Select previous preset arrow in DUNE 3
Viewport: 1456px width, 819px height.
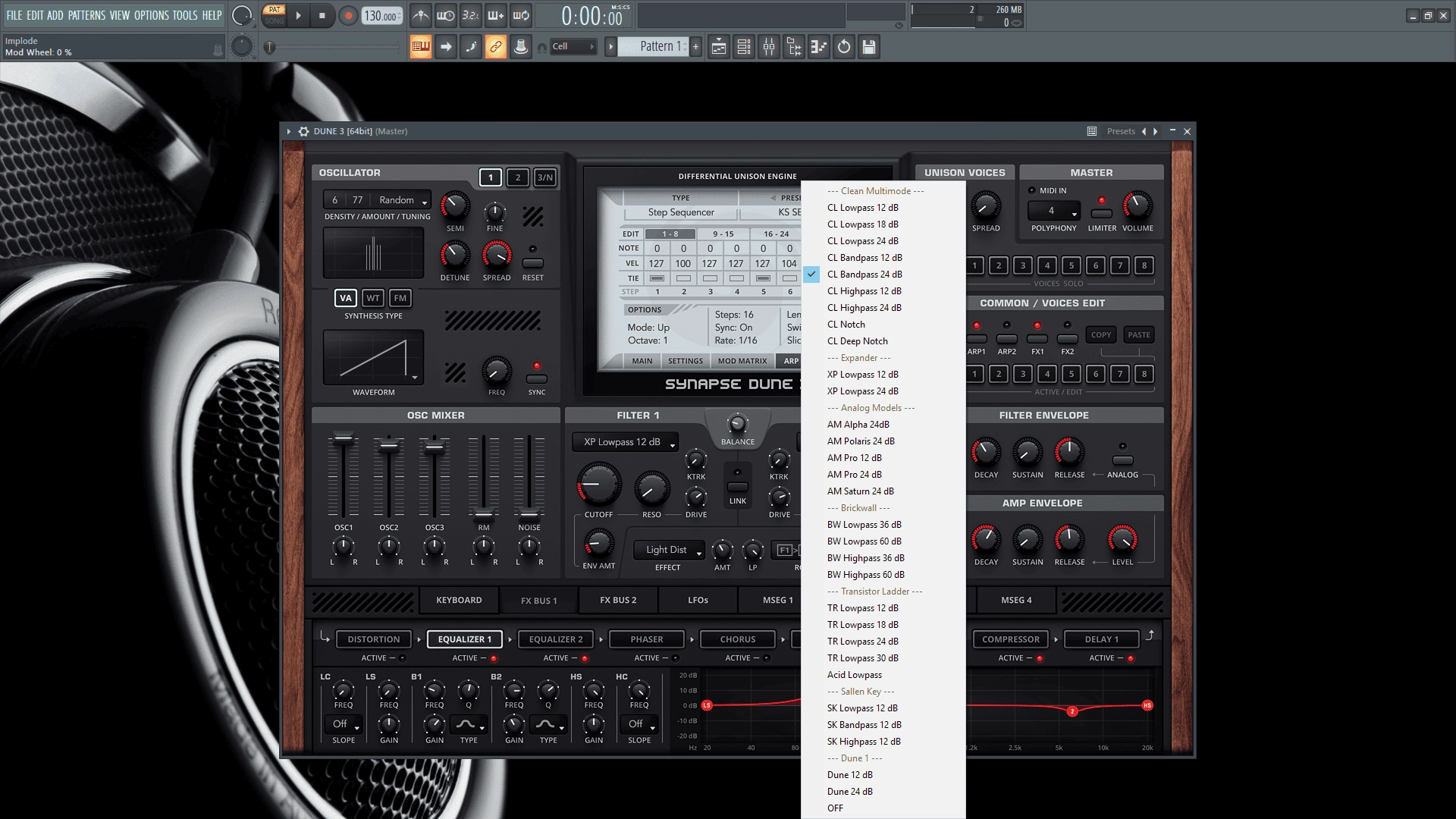(1144, 131)
